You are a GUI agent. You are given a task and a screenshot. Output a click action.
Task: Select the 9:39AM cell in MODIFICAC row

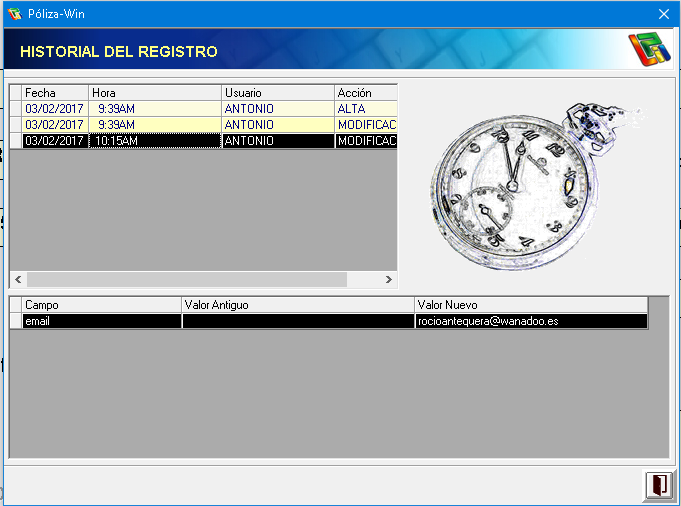coord(155,125)
